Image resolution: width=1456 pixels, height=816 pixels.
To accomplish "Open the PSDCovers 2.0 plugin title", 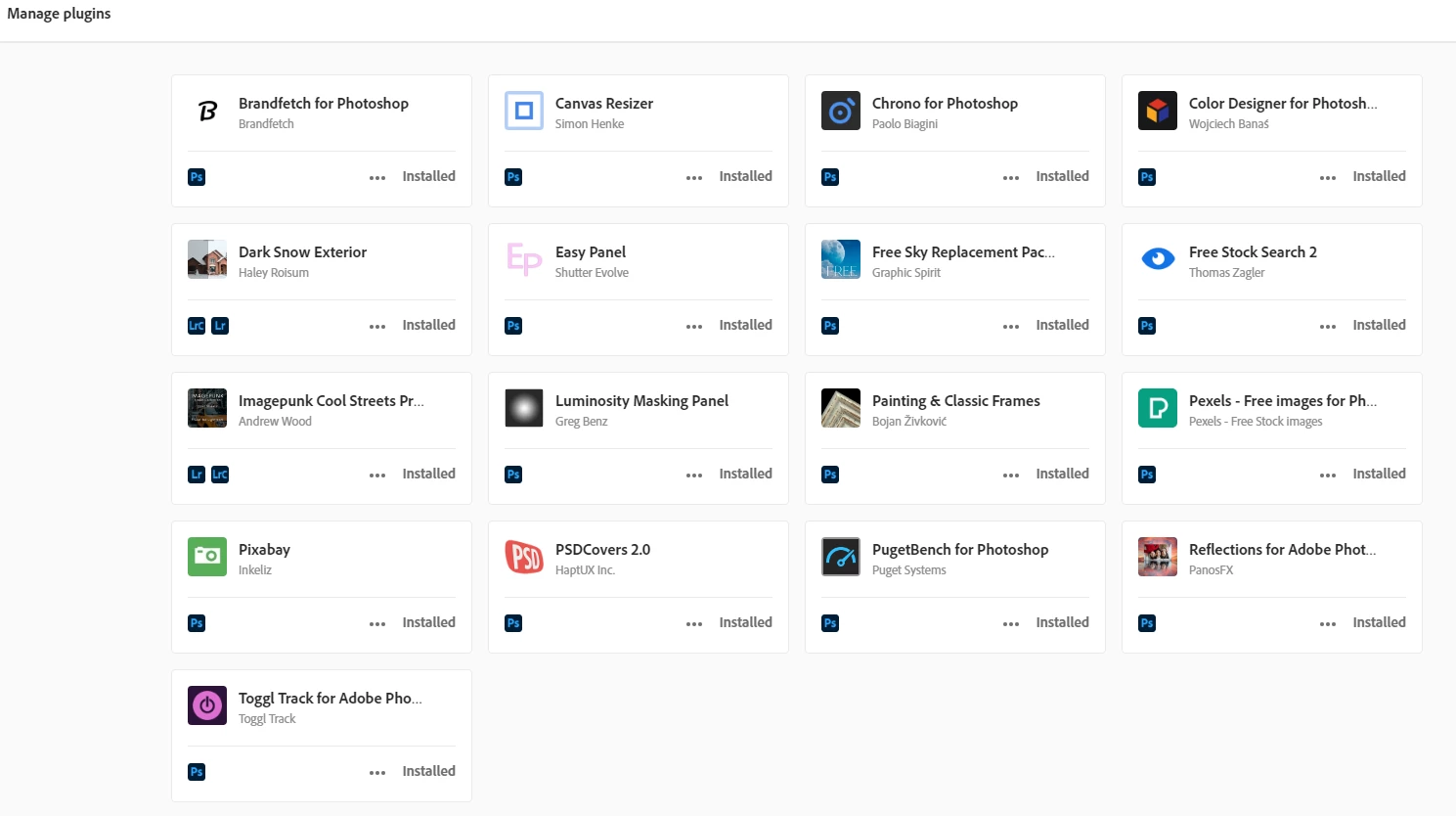I will point(602,550).
